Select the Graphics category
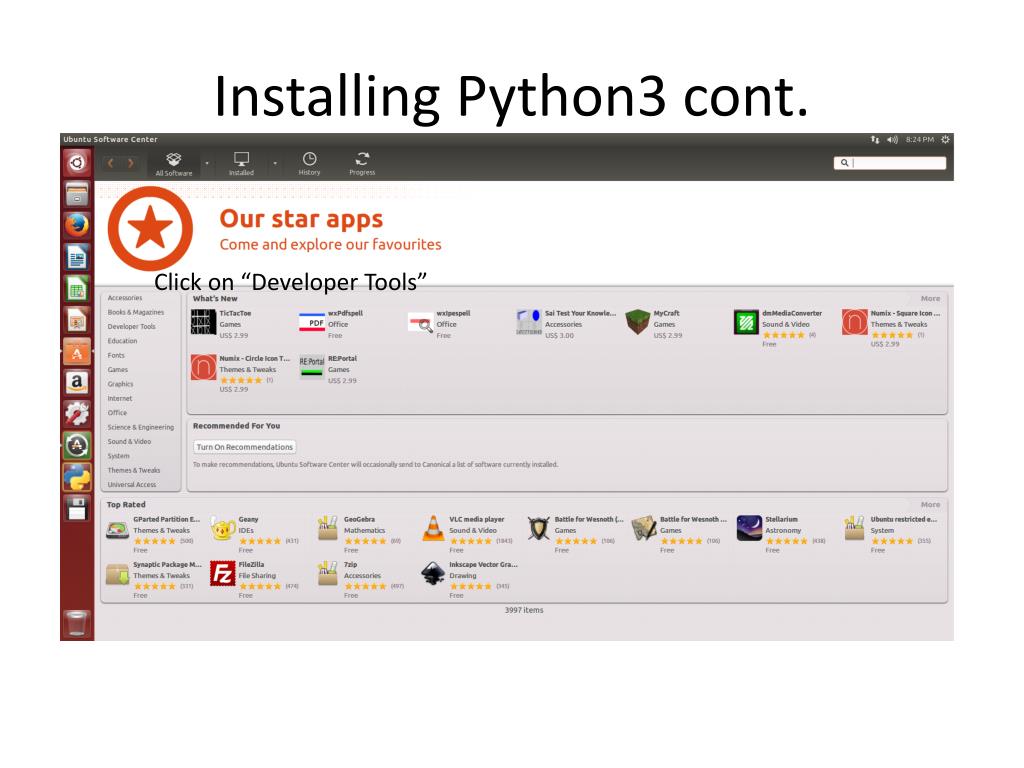1024x768 pixels. (120, 384)
